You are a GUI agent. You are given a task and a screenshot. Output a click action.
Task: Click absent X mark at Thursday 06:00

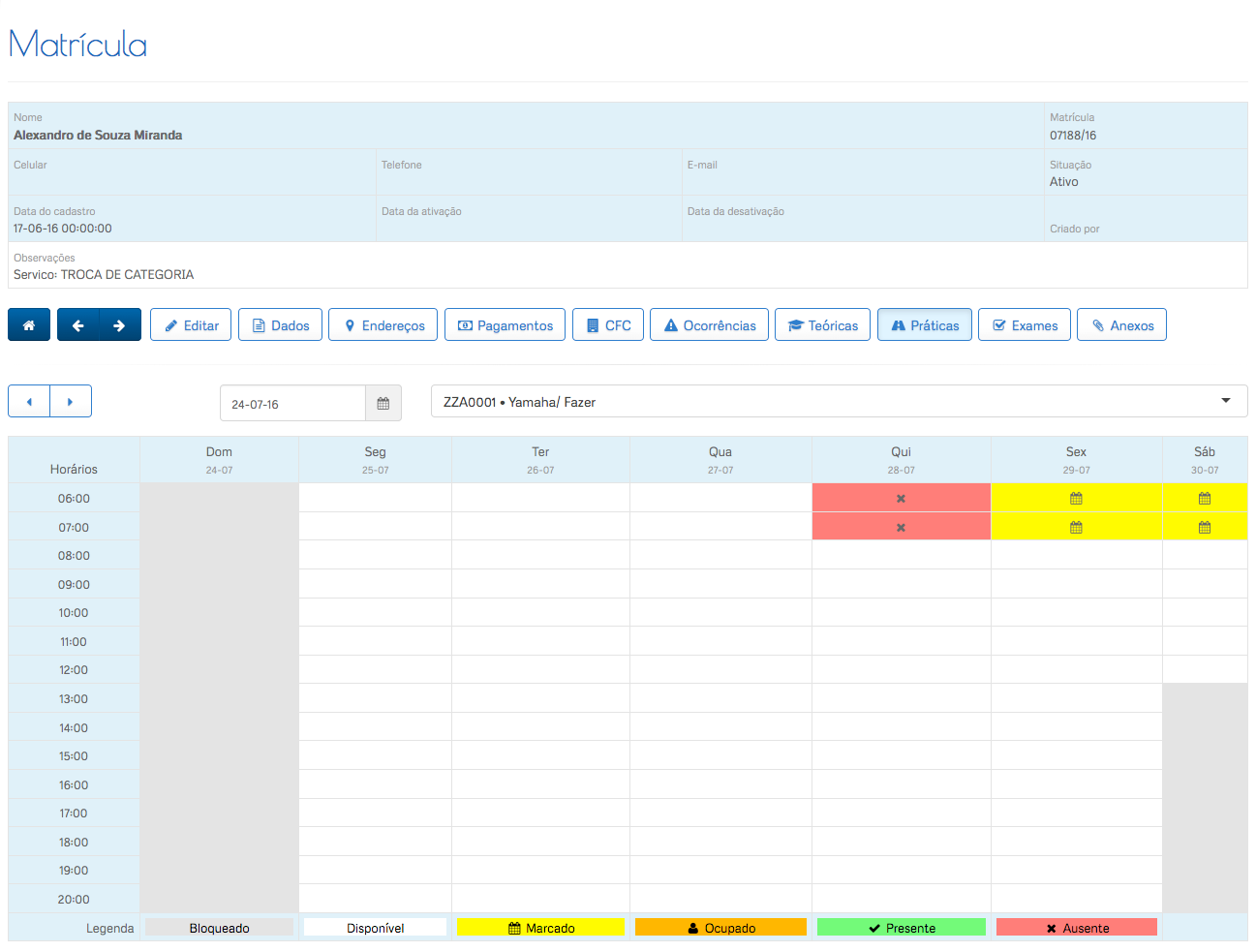click(901, 499)
